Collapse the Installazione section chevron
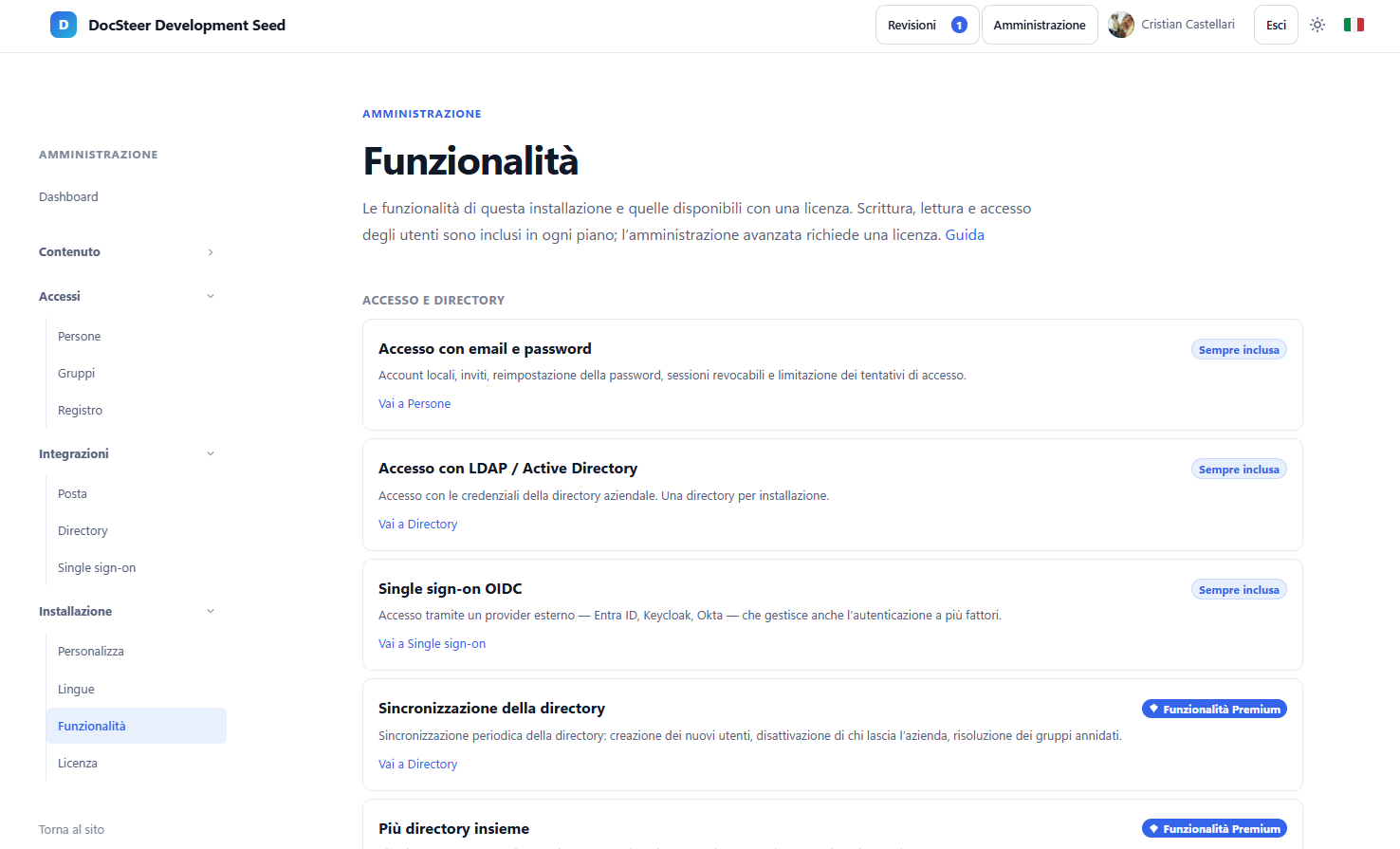The image size is (1400, 849). point(211,611)
